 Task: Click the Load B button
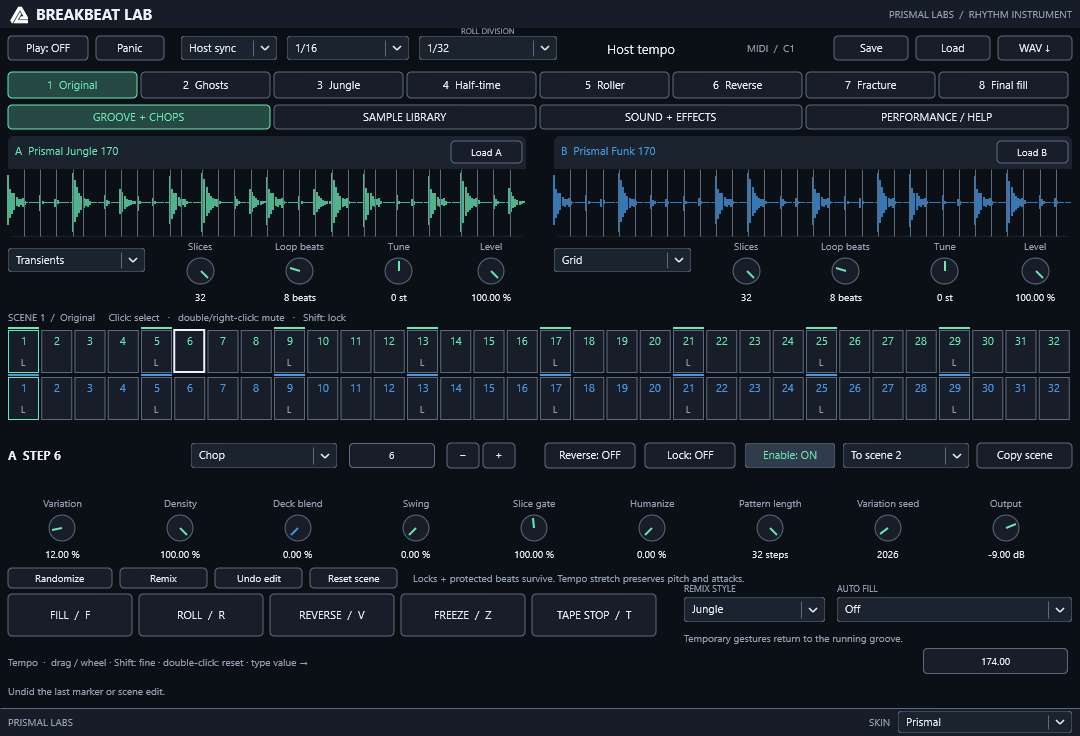point(1032,152)
